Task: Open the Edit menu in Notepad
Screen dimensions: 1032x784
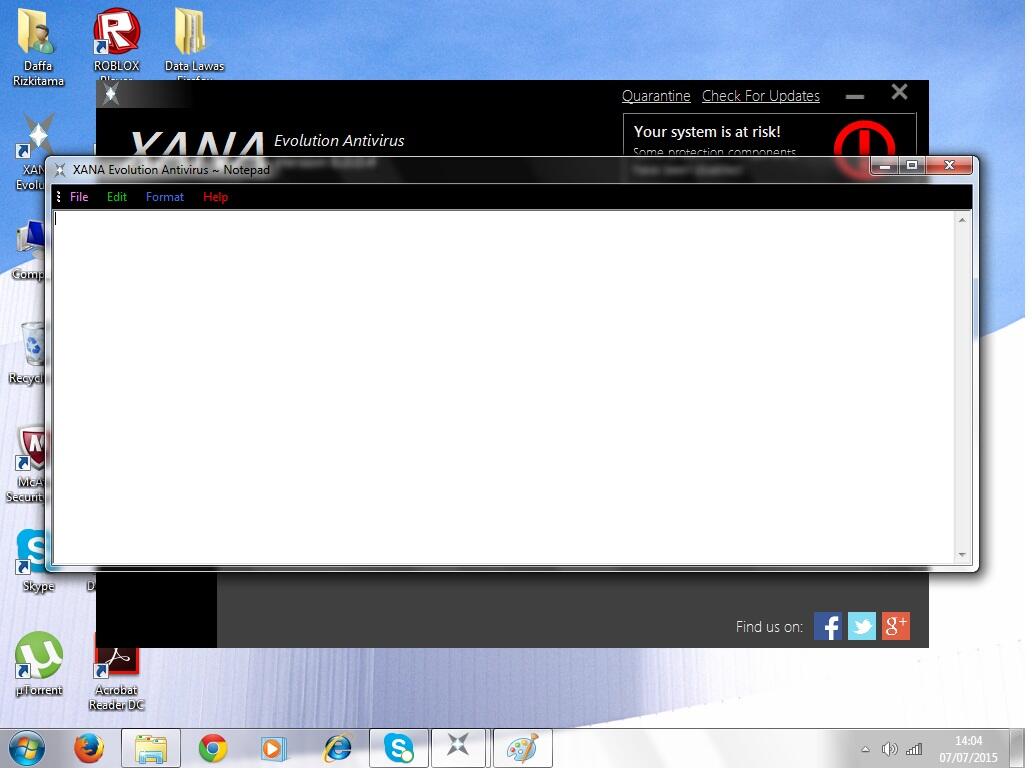Action: point(116,197)
